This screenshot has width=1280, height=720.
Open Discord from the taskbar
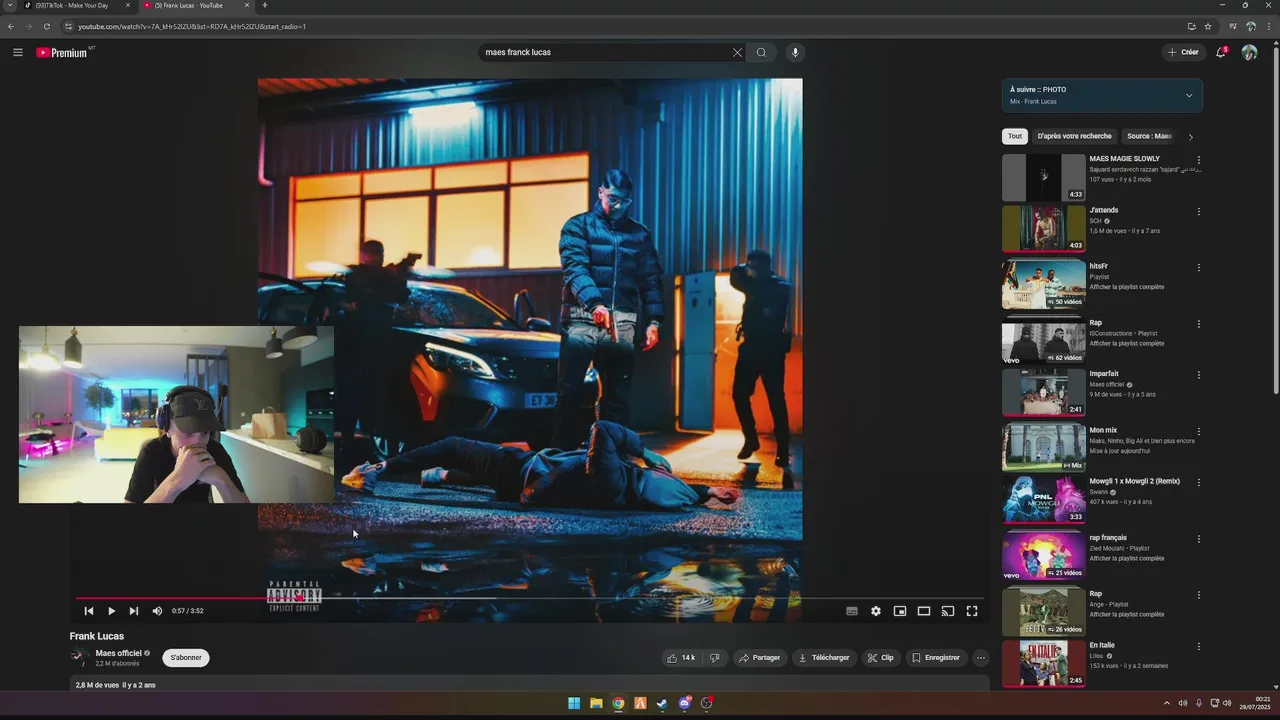pos(685,703)
